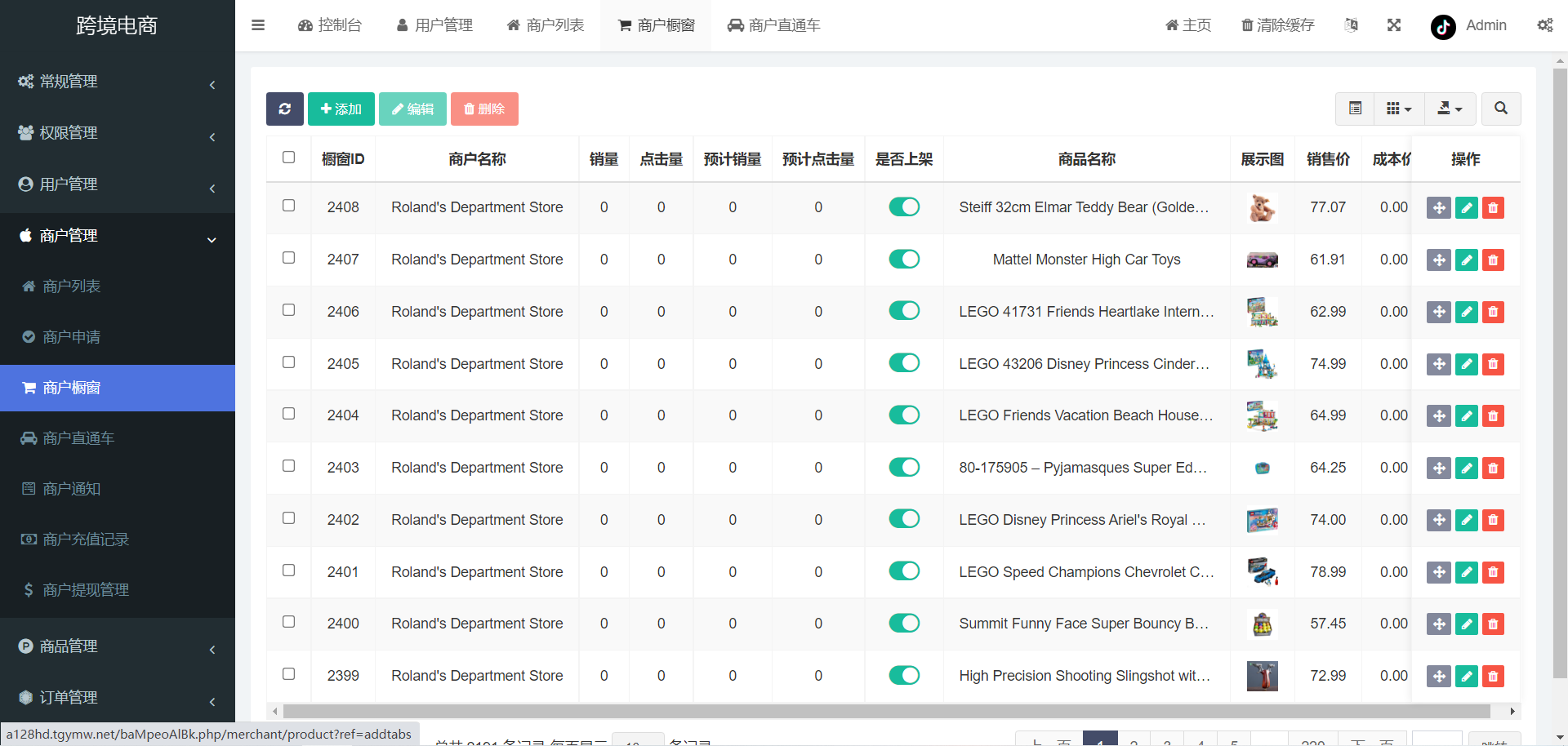Toggle fullscreen mode in the top bar

pos(1394,25)
